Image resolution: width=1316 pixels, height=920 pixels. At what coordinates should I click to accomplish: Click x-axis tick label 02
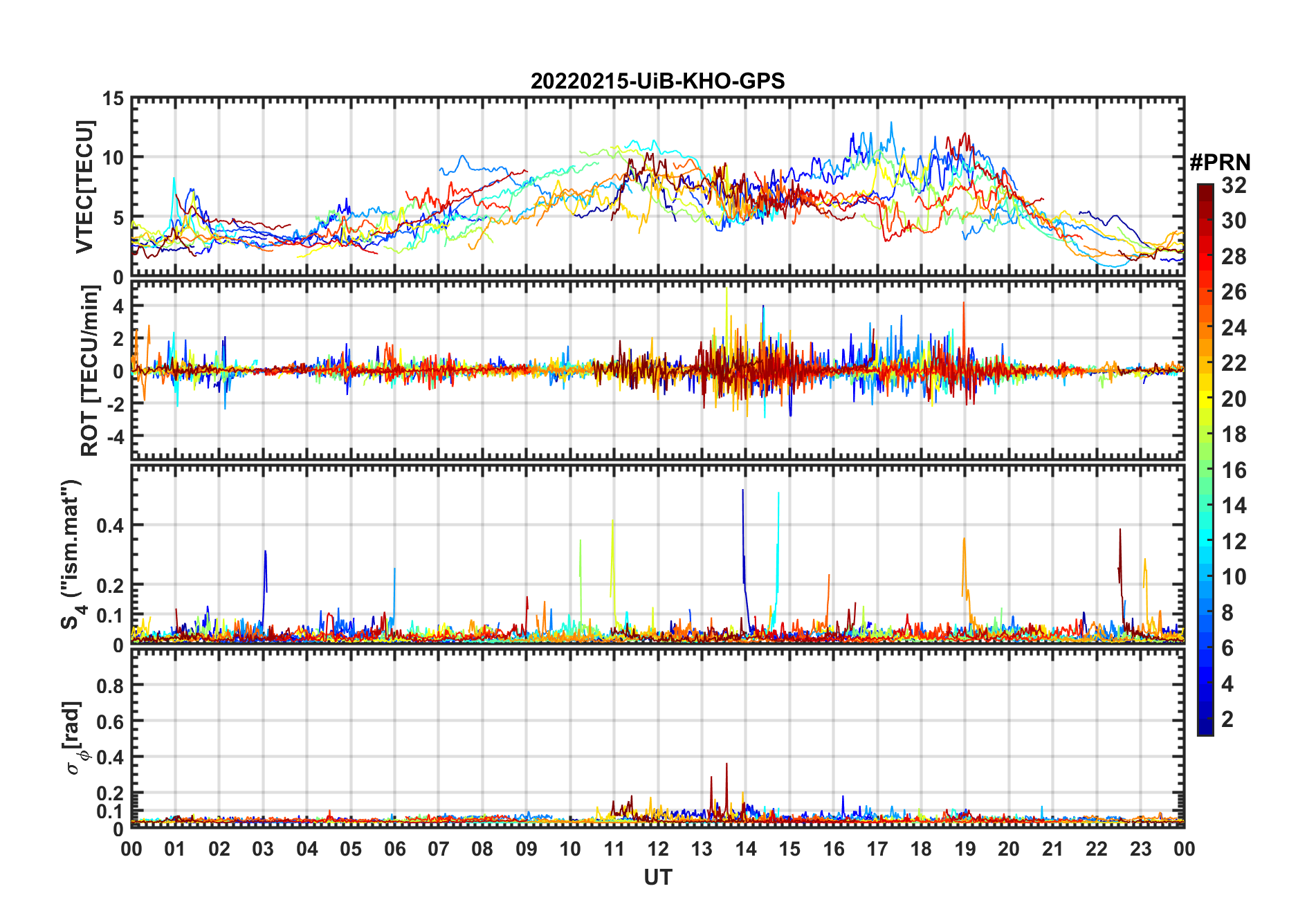click(x=219, y=849)
